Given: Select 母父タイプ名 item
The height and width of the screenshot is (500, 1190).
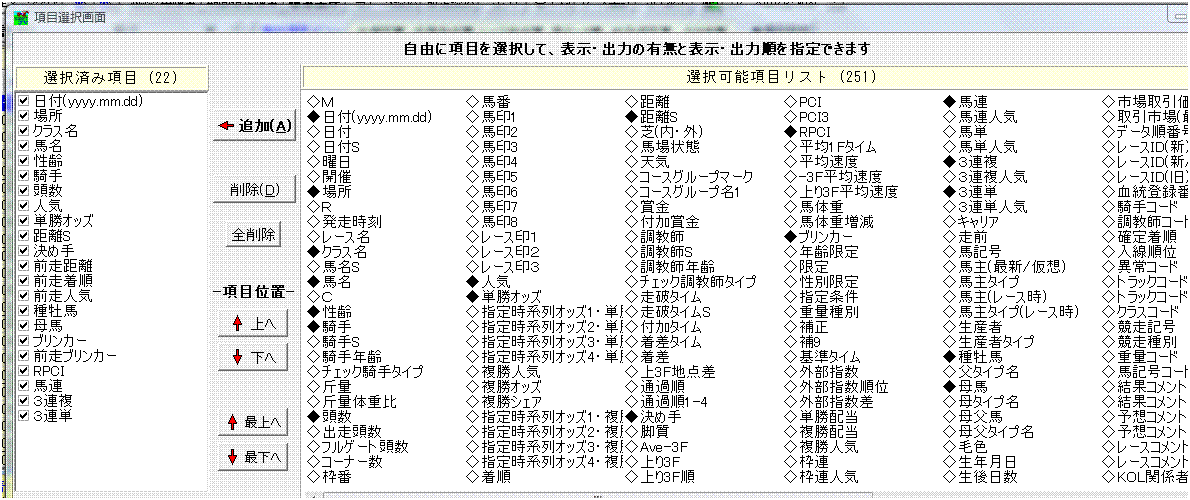Looking at the screenshot, I should (x=988, y=432).
